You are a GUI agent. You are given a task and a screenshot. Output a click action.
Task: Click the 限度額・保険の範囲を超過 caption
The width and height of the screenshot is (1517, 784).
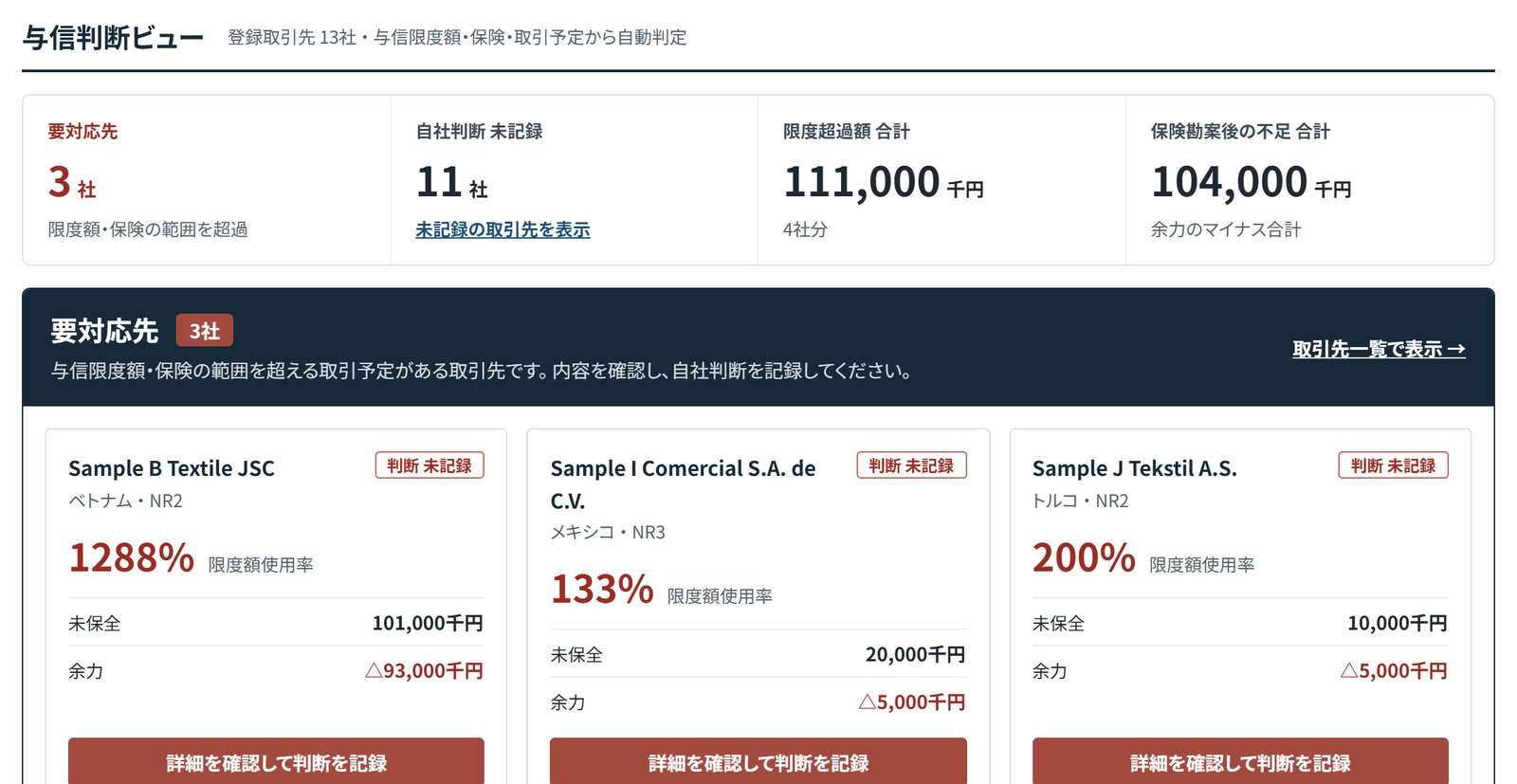[x=148, y=229]
